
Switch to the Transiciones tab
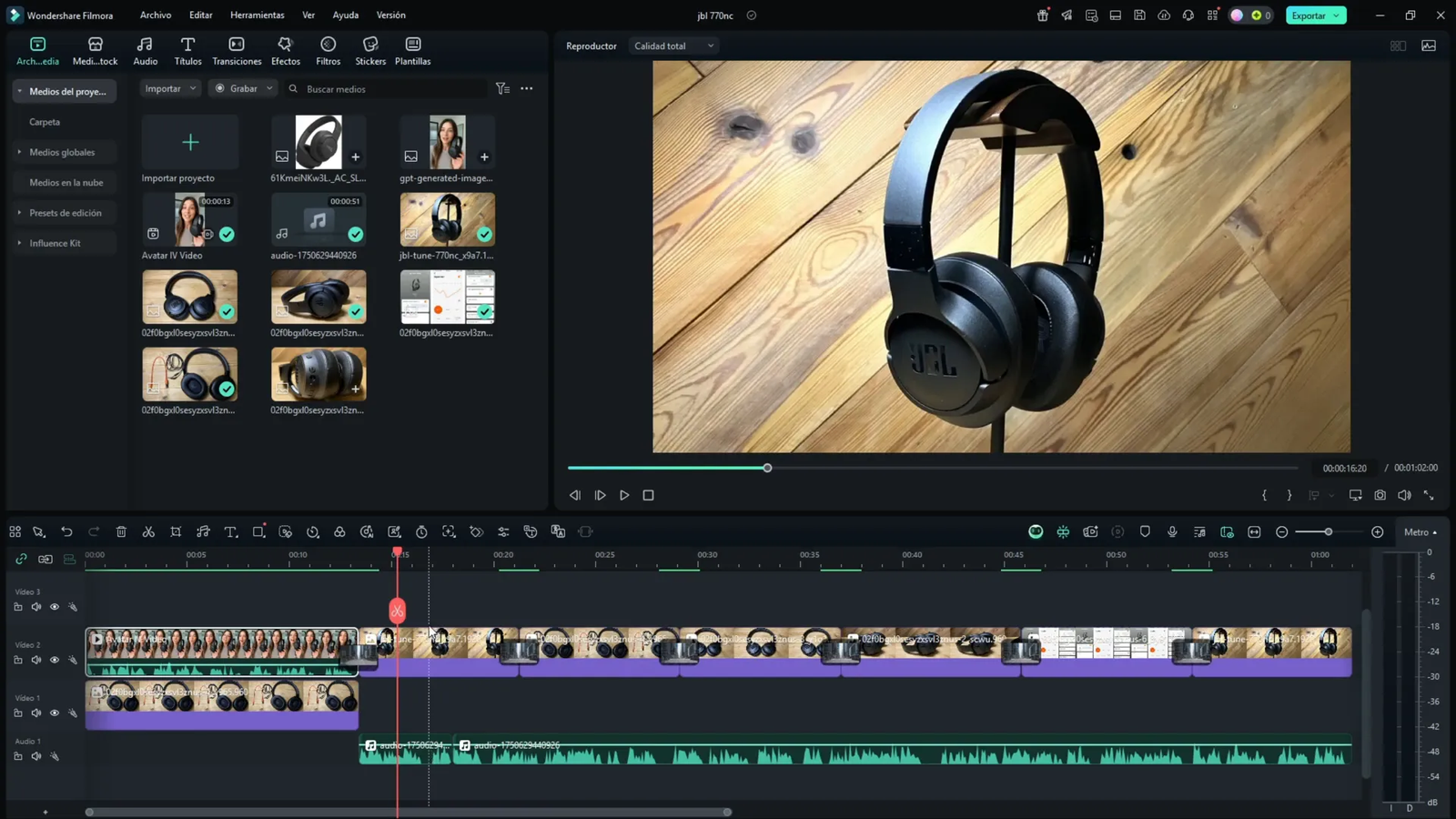tap(237, 50)
